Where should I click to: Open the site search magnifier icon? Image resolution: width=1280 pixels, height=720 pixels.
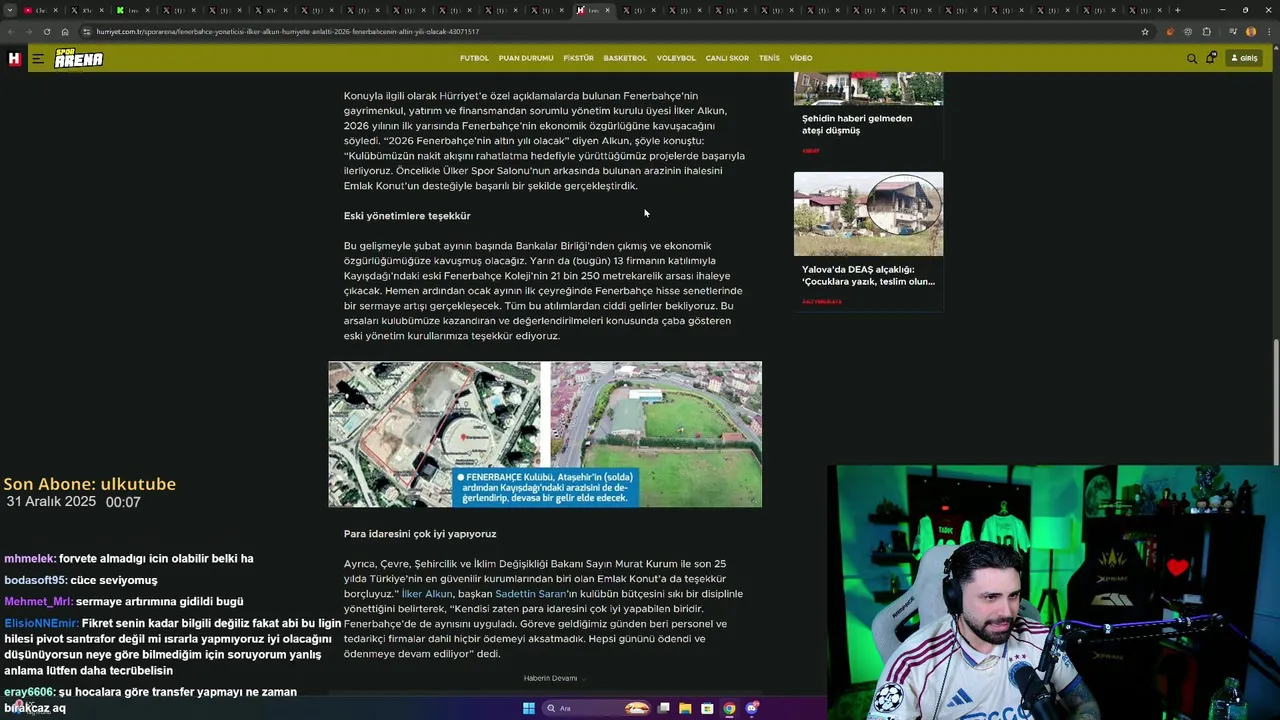coord(1192,58)
